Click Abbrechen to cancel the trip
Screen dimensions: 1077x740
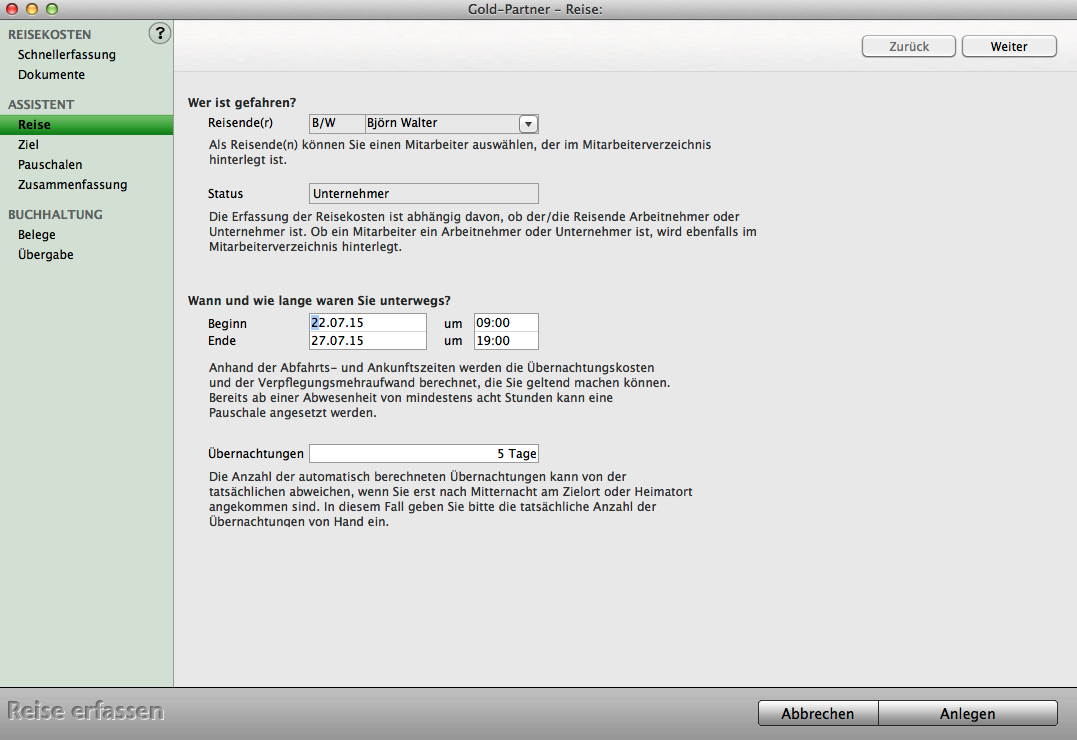coord(817,713)
